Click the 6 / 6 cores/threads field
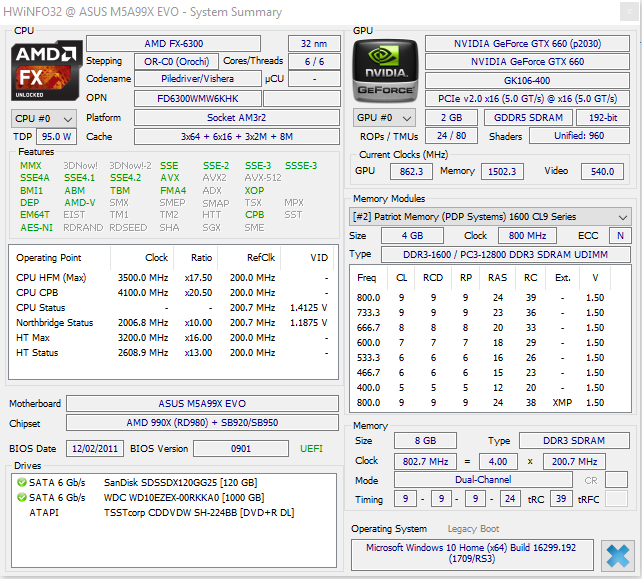642x579 pixels. (314, 61)
